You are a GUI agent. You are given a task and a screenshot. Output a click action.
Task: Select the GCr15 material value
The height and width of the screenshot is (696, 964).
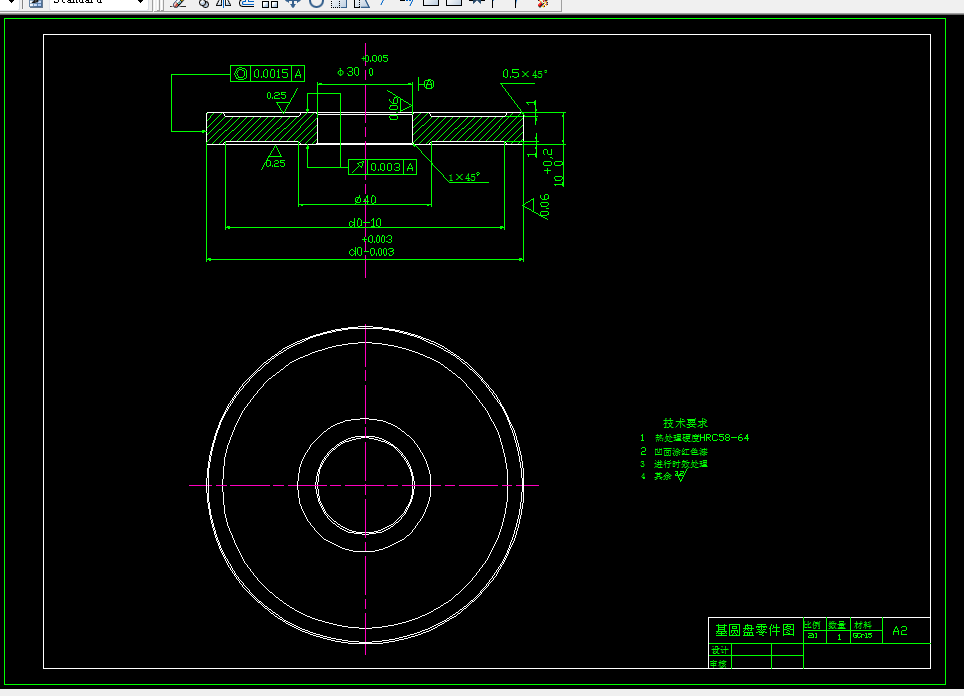pos(863,636)
